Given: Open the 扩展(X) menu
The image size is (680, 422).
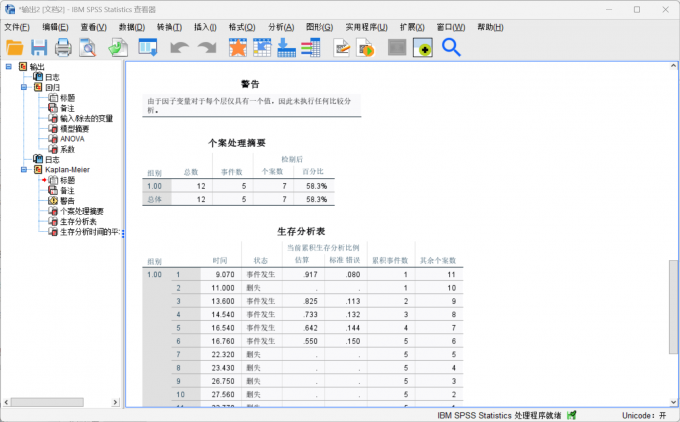Looking at the screenshot, I should [x=412, y=27].
